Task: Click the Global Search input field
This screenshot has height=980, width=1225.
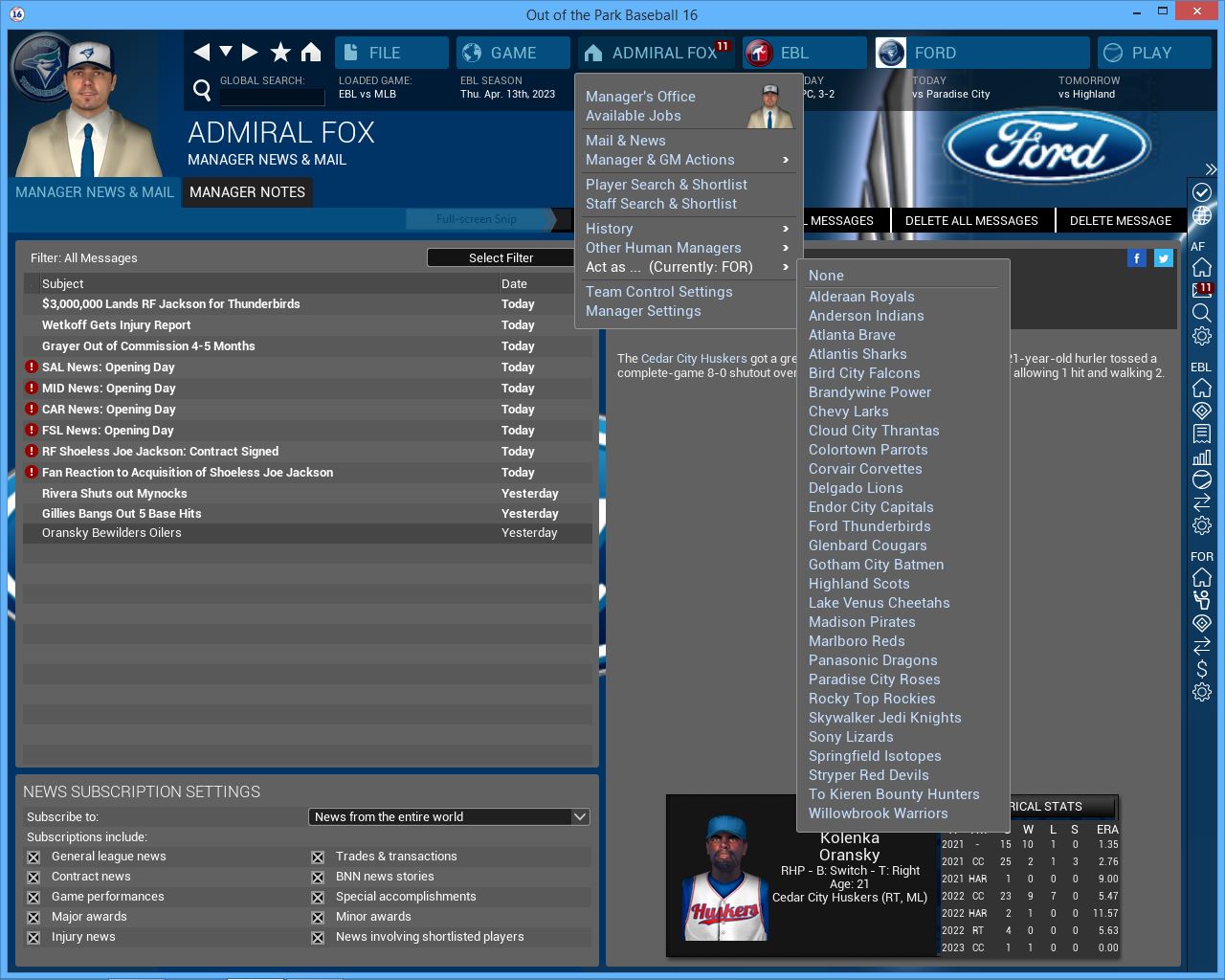Action: pyautogui.click(x=272, y=97)
